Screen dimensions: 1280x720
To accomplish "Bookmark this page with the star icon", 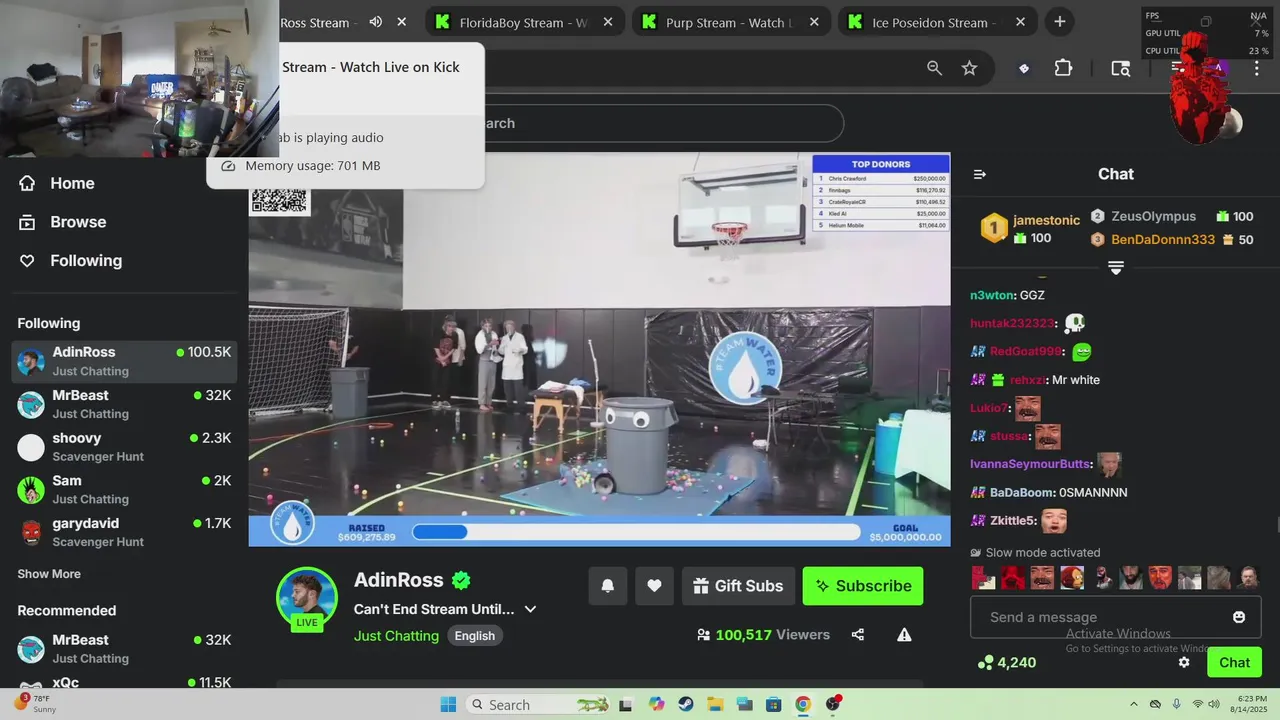I will tap(969, 68).
